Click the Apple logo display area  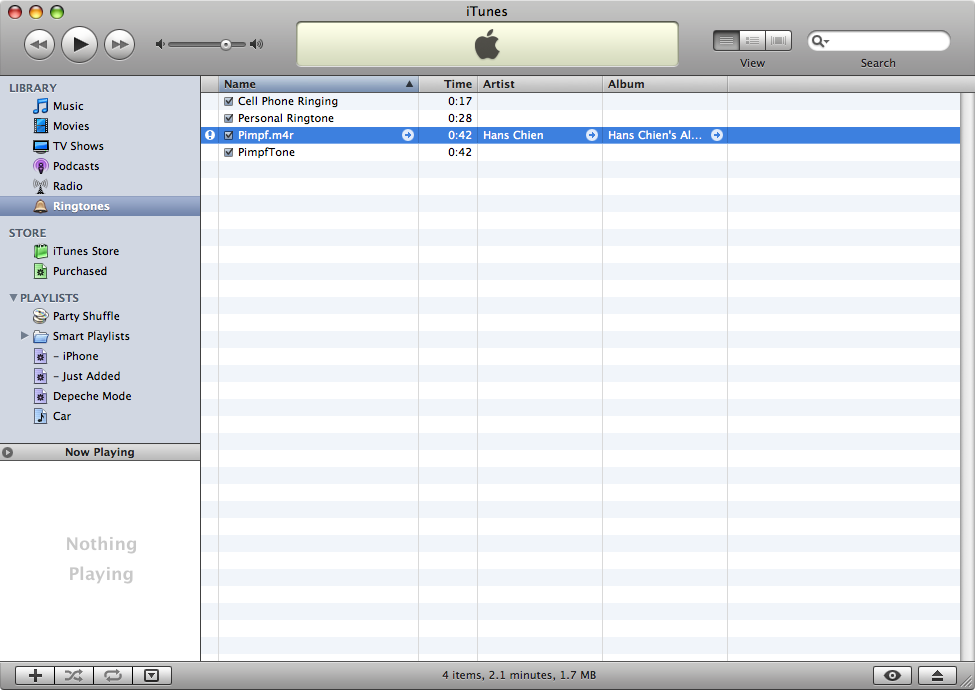[x=487, y=44]
